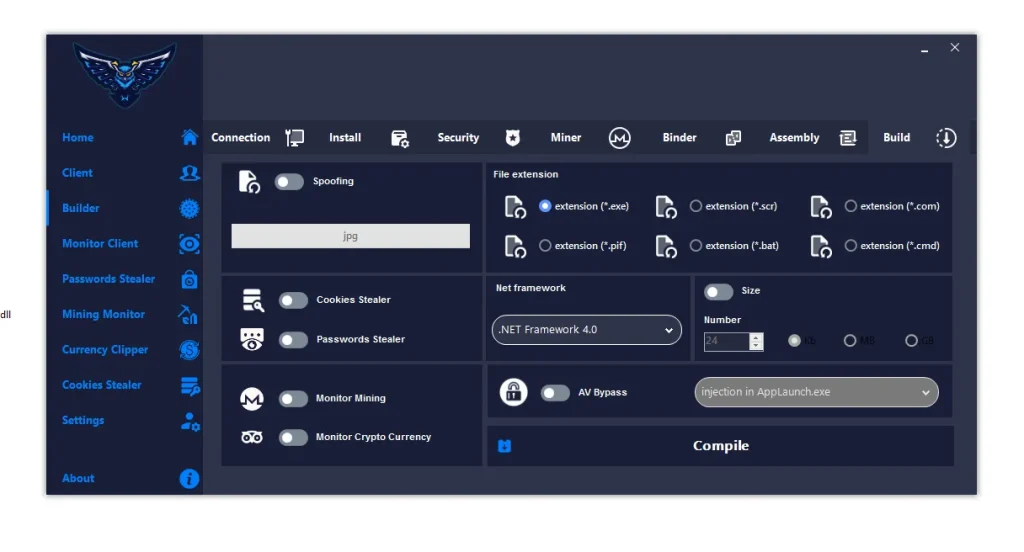The width and height of the screenshot is (1024, 552).
Task: Open the injection in AppLaunch.exe dropdown
Action: coord(816,393)
